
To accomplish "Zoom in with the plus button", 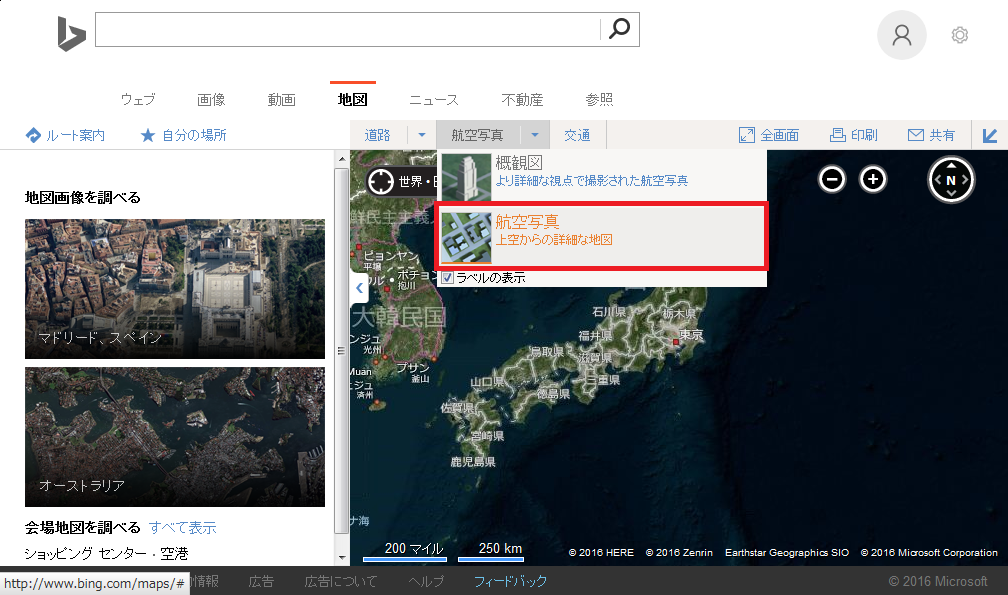I will [x=872, y=179].
